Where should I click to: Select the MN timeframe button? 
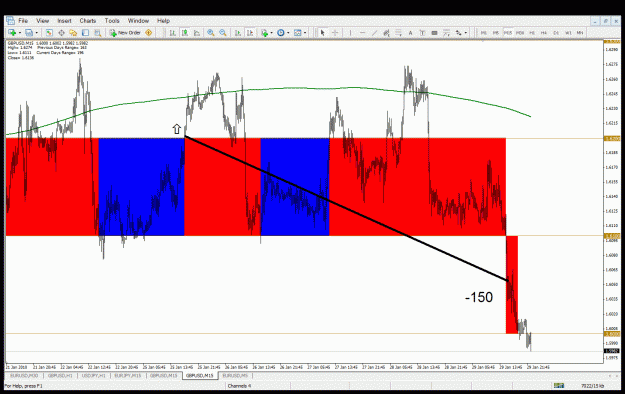pos(580,33)
